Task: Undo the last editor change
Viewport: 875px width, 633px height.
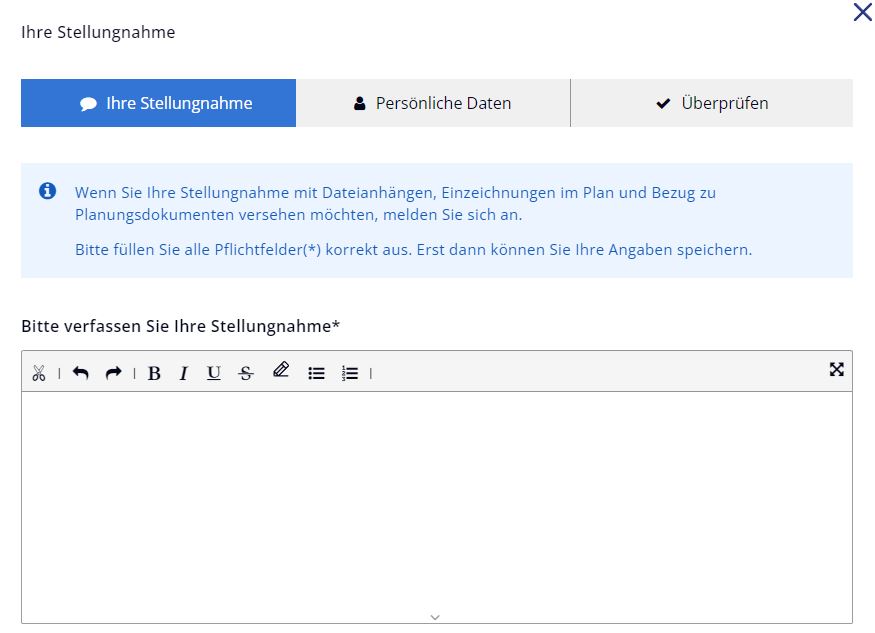Action: coord(82,372)
